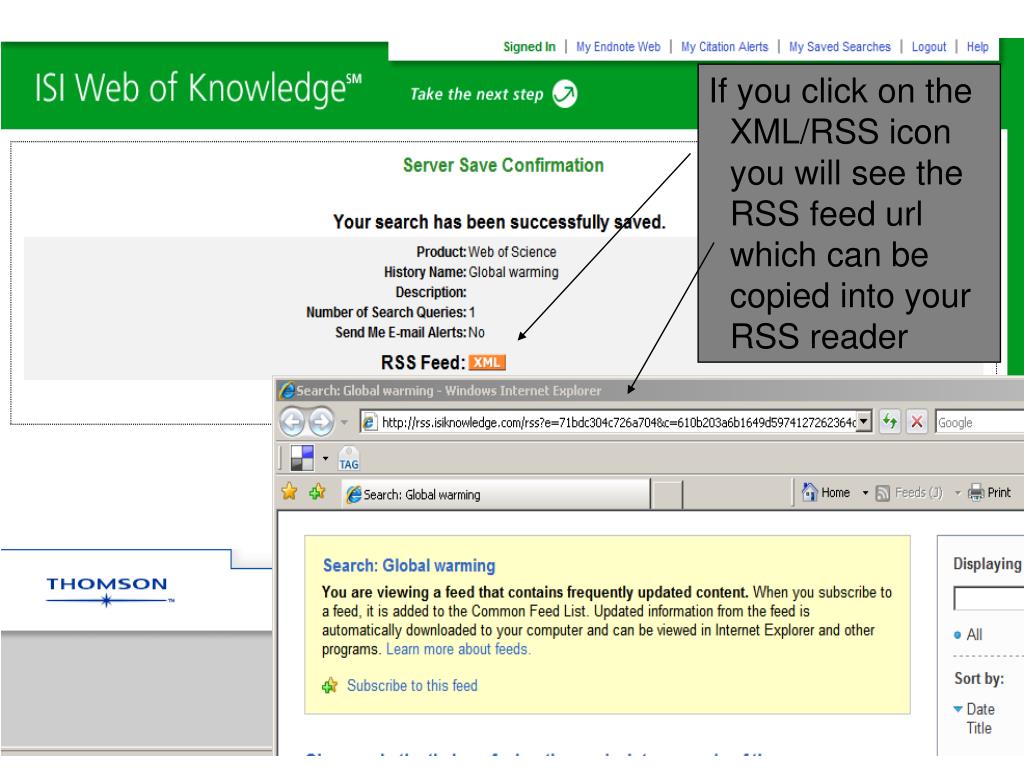Open My Citation Alerts link

pyautogui.click(x=724, y=47)
